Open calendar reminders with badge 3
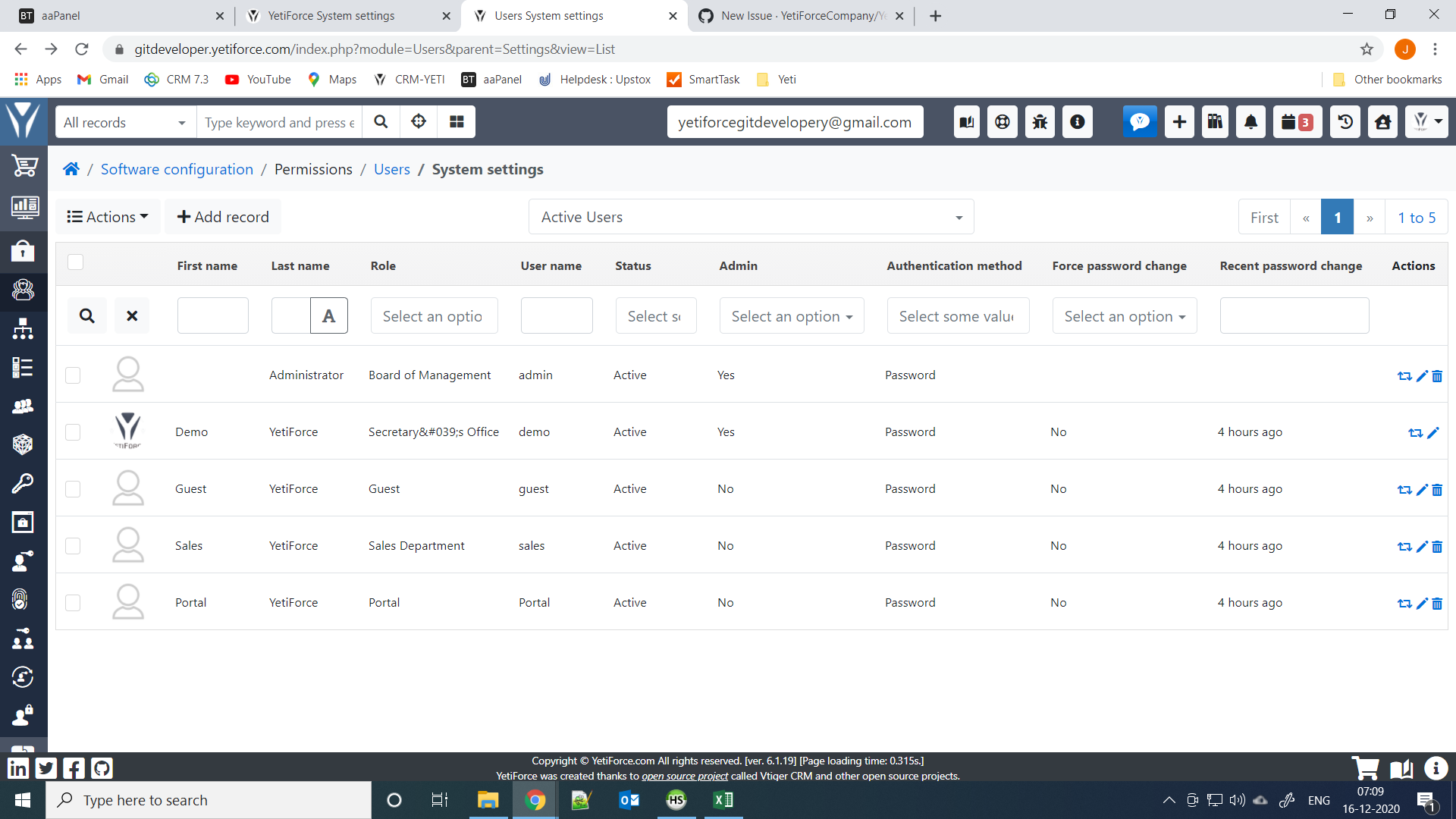Viewport: 1456px width, 819px height. pyautogui.click(x=1298, y=122)
